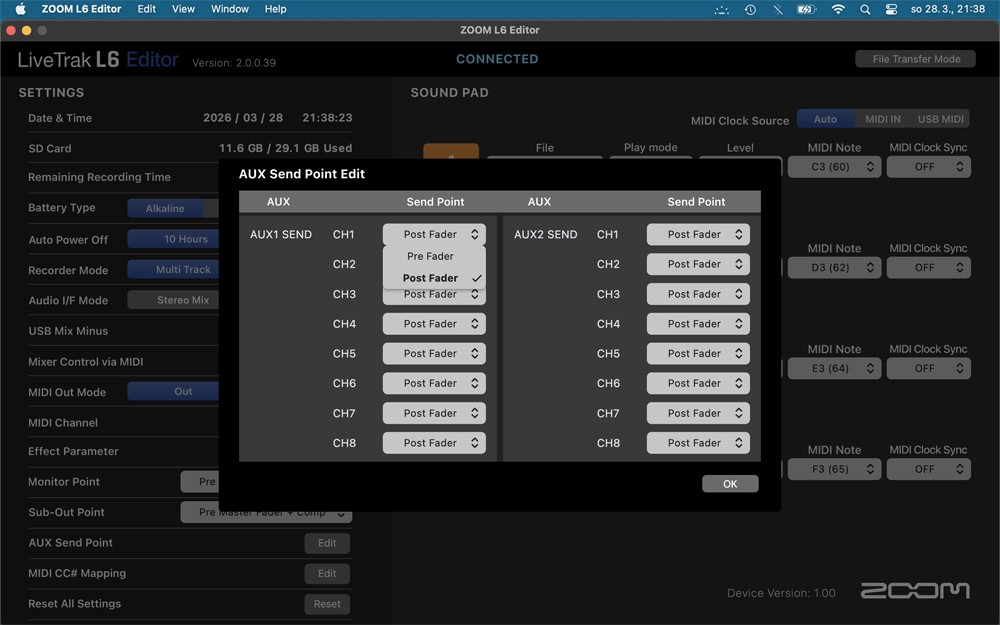
Task: Click the Bluetooth-off icon in menu bar
Action: (x=777, y=9)
